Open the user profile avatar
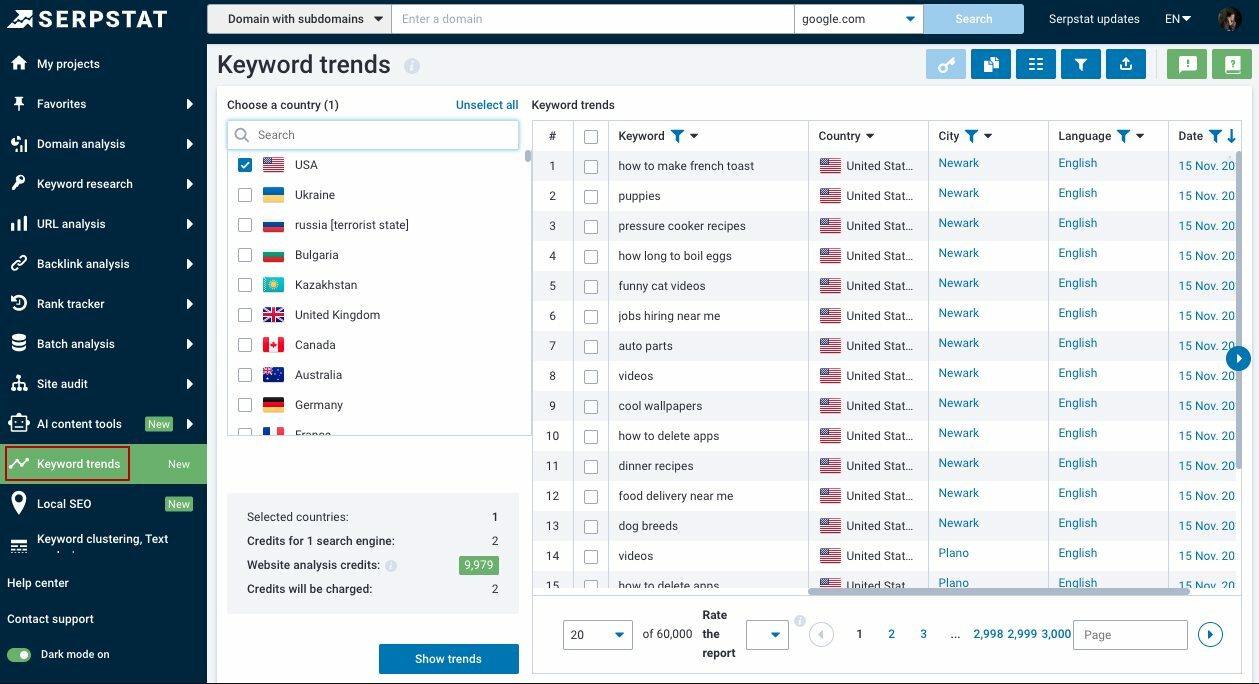Image resolution: width=1259 pixels, height=684 pixels. (1230, 18)
